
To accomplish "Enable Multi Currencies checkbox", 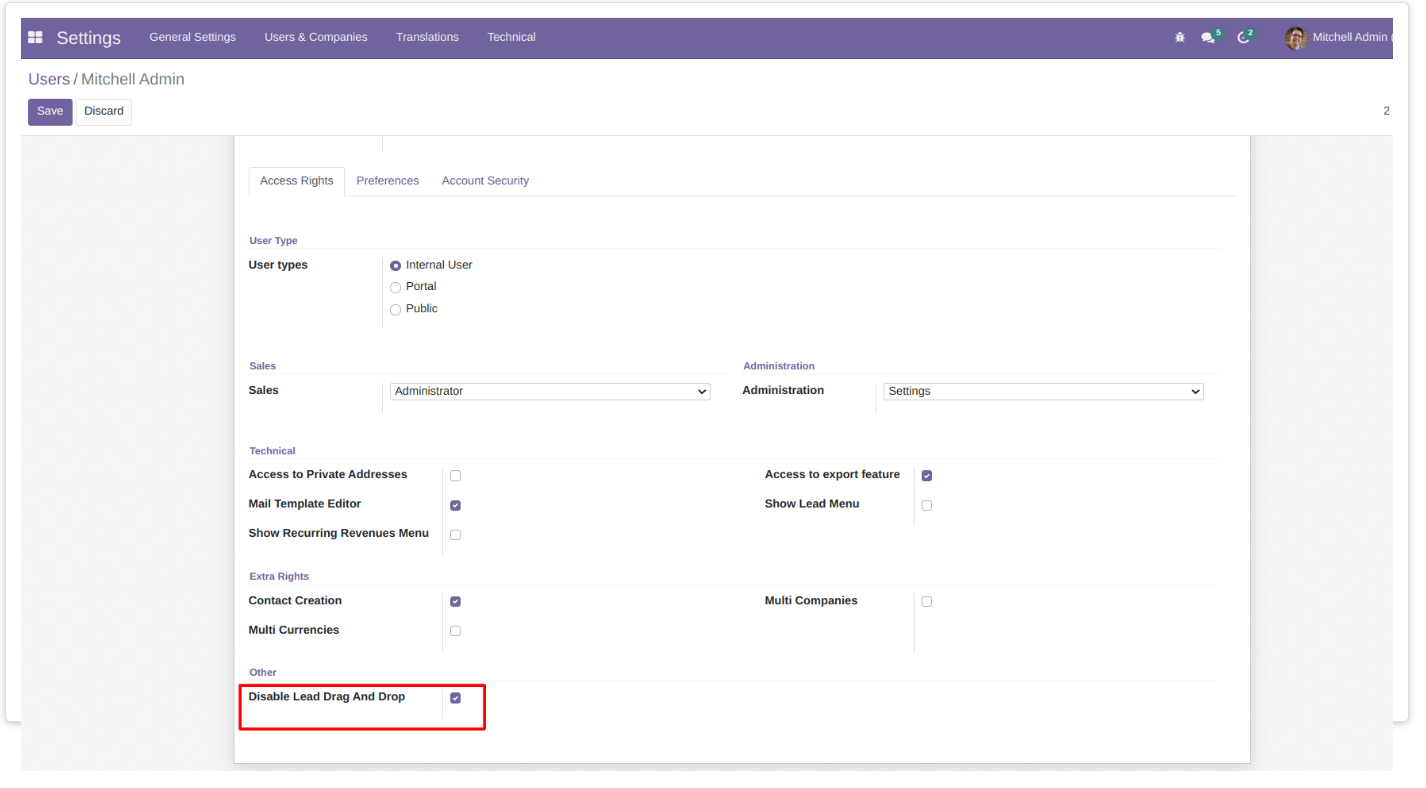I will click(455, 631).
